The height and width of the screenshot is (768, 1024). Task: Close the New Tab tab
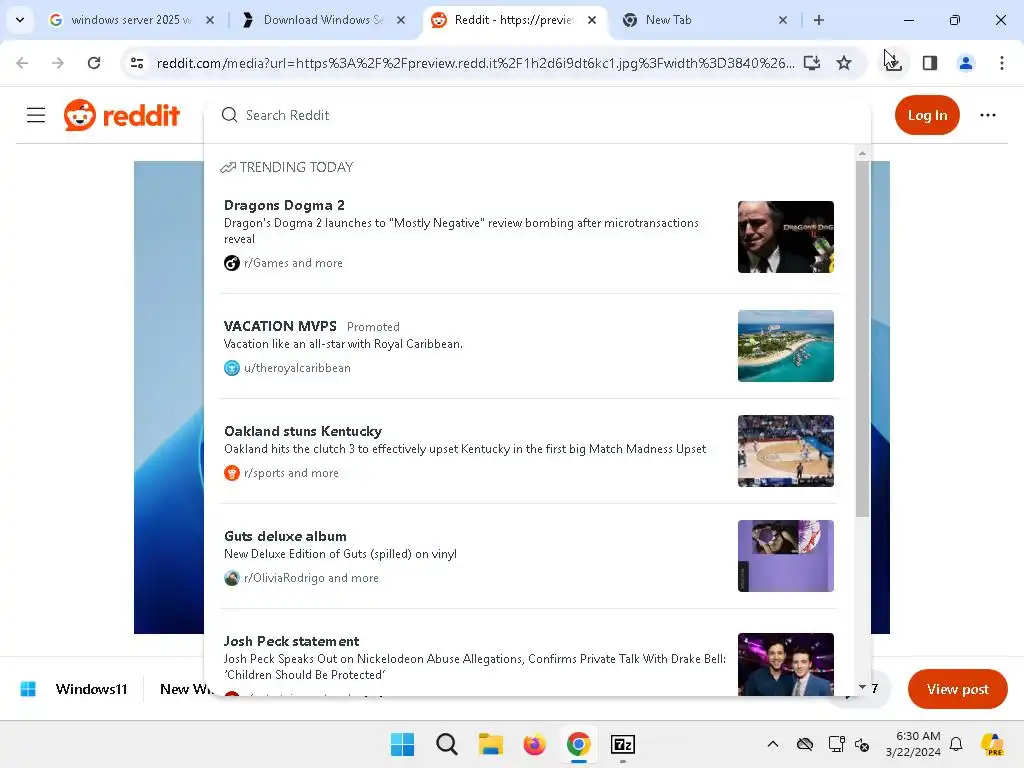(783, 20)
